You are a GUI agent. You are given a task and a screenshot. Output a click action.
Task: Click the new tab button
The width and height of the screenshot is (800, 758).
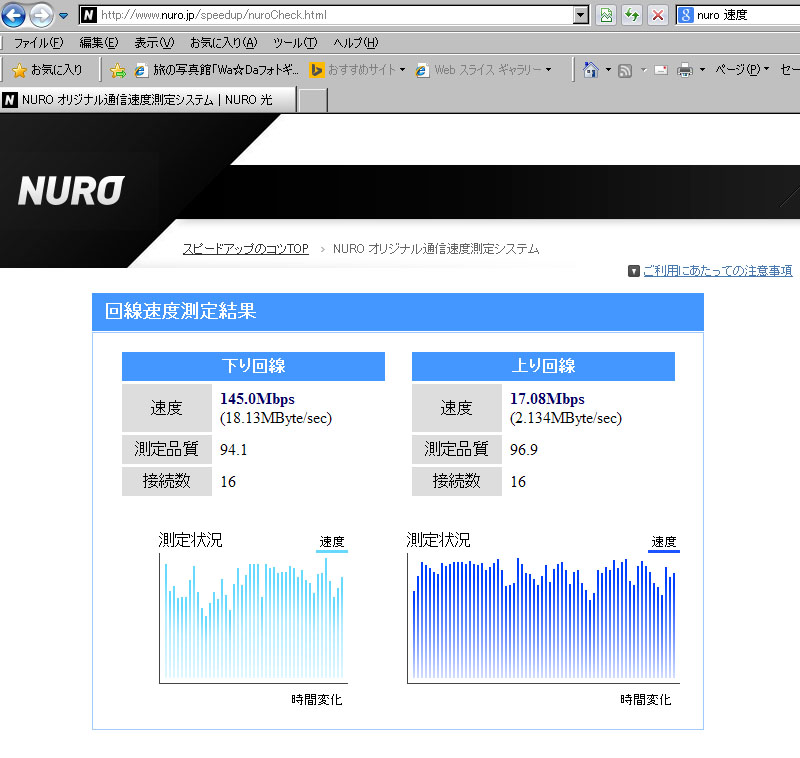tap(312, 99)
